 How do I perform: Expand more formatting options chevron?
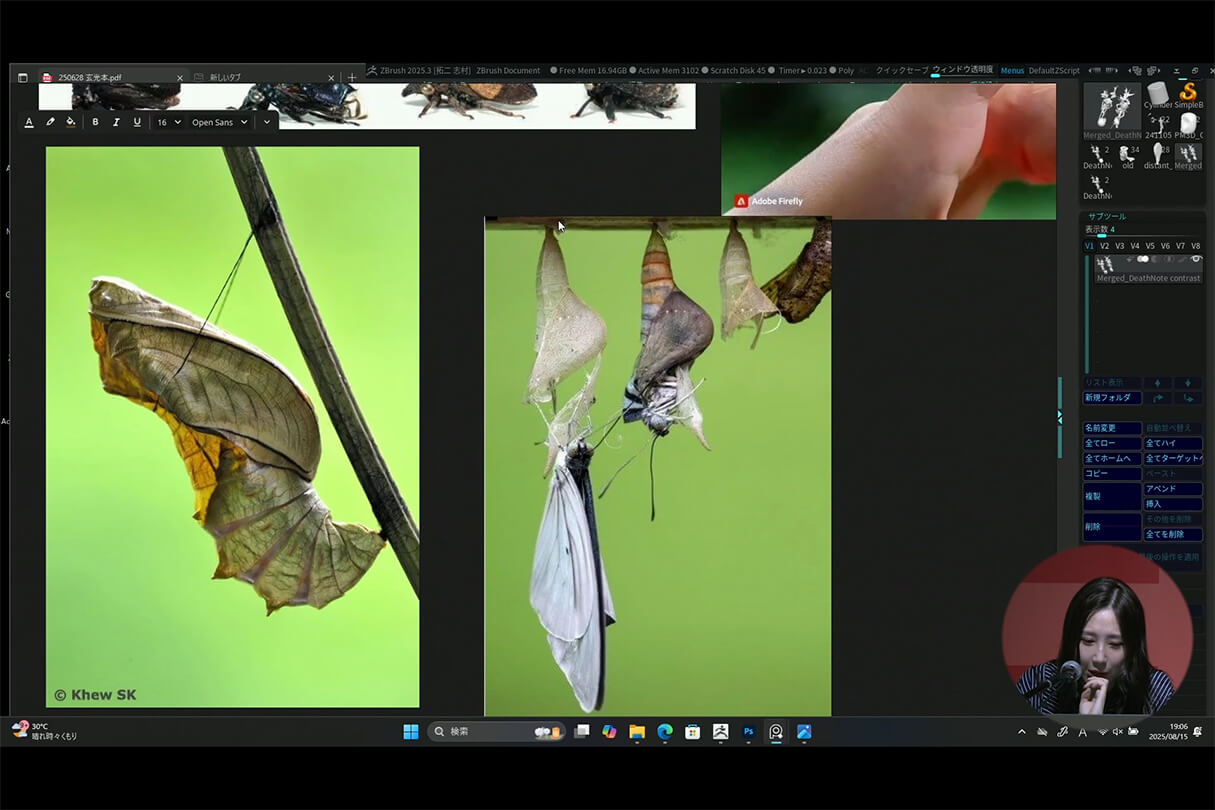[x=266, y=122]
